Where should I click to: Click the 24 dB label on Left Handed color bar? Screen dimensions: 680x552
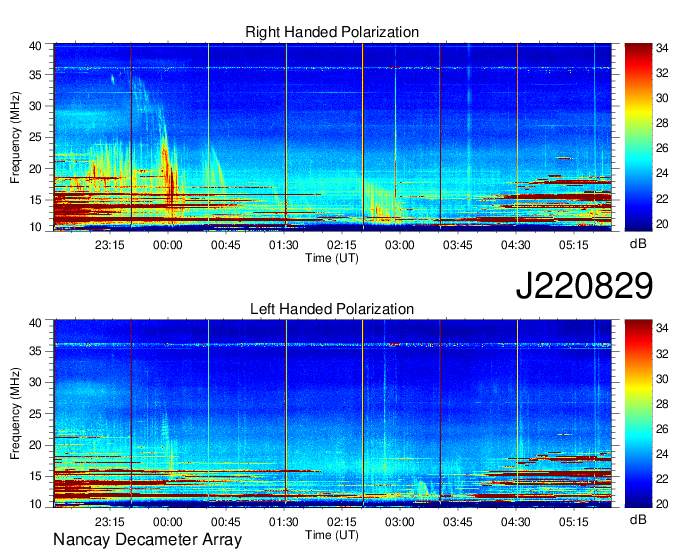(662, 454)
